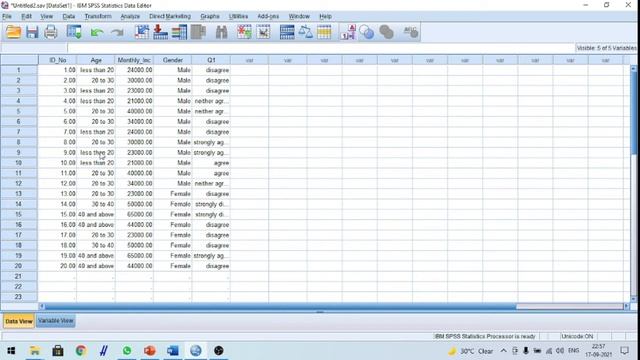The image size is (640, 360).
Task: Select the ID_No column header
Action: click(x=57, y=60)
